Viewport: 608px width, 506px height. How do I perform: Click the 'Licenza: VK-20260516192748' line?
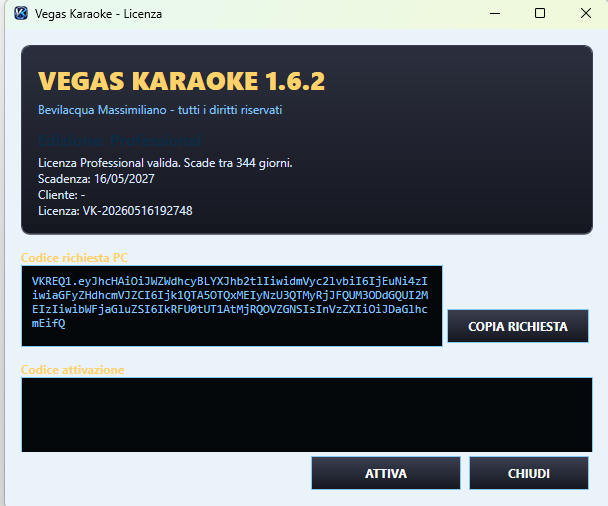pos(115,211)
